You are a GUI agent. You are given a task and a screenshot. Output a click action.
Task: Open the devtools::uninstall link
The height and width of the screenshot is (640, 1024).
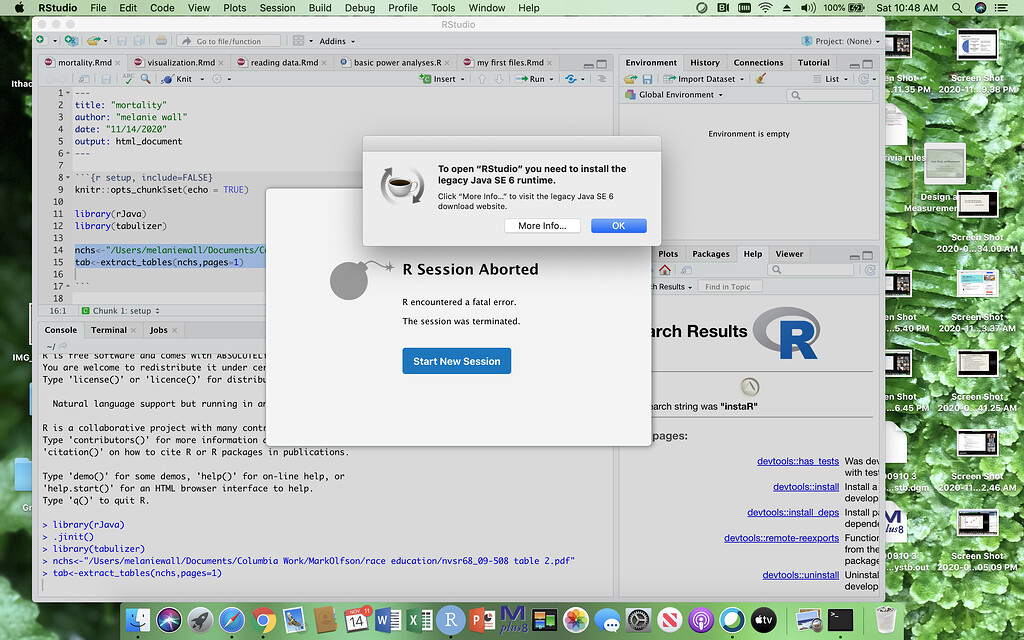[801, 575]
